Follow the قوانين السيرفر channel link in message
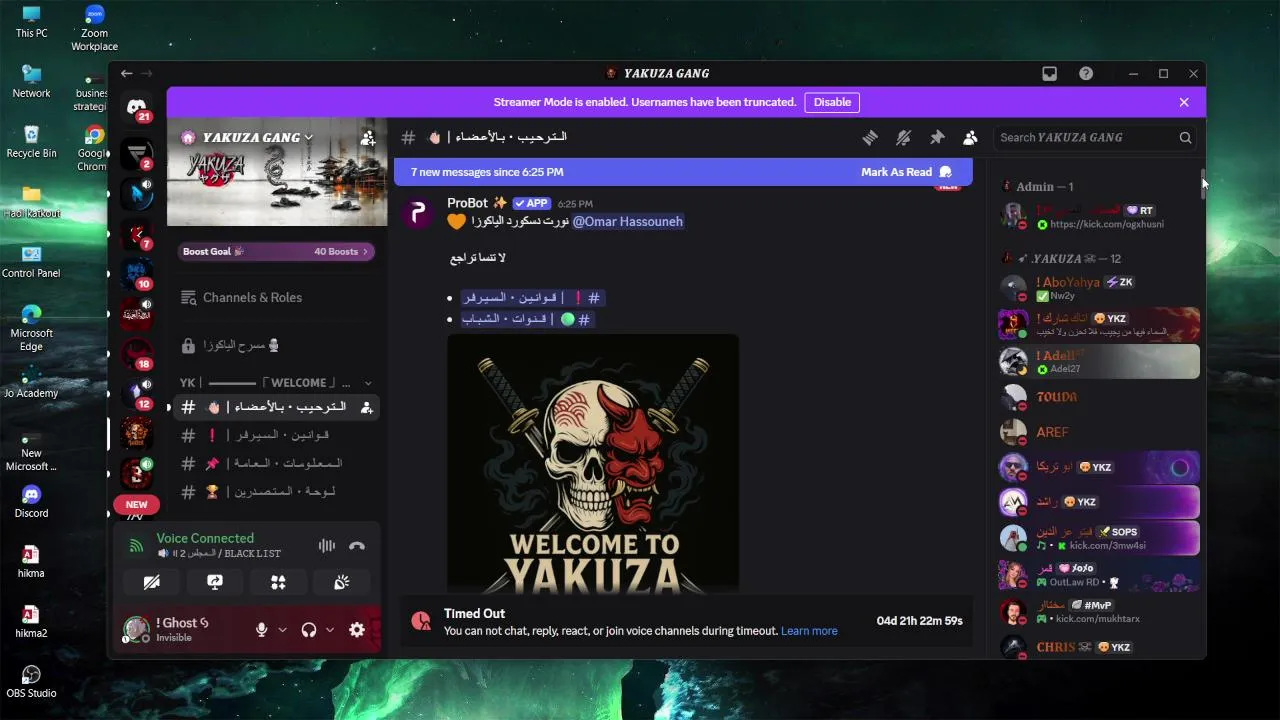This screenshot has width=1280, height=720. click(533, 298)
